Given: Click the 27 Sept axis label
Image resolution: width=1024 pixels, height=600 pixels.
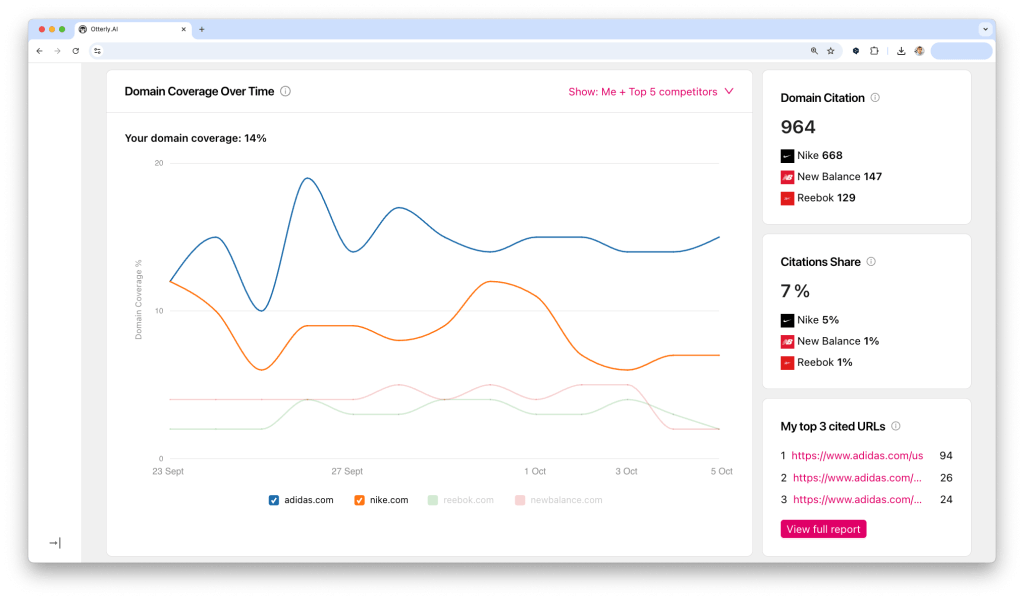Looking at the screenshot, I should [347, 471].
